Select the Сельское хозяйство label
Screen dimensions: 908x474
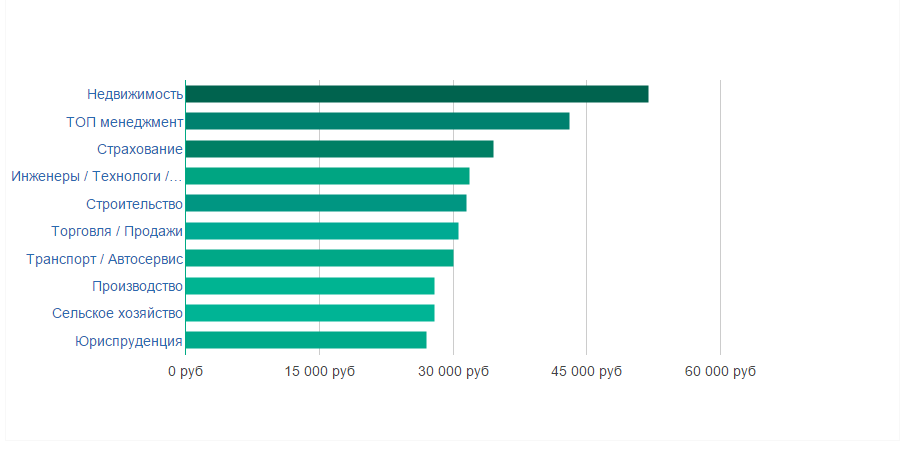point(118,313)
